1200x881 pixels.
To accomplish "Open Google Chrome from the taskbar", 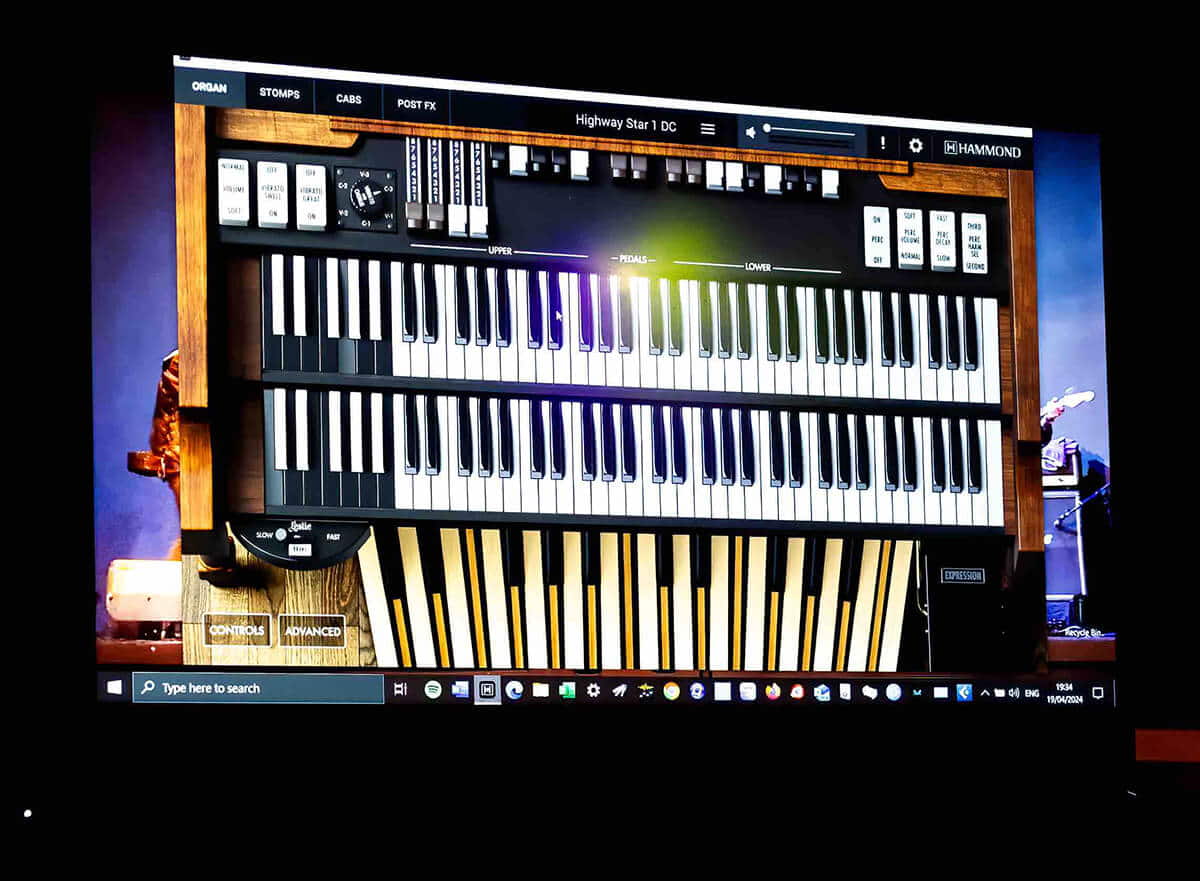I will tap(671, 690).
